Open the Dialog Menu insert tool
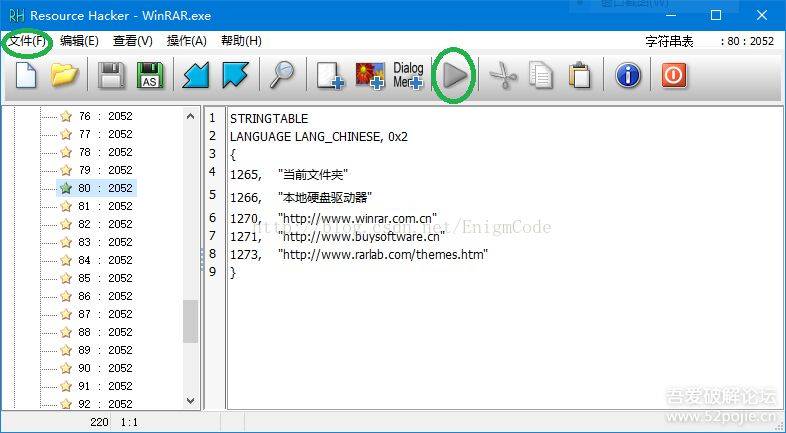This screenshot has width=786, height=433. [x=408, y=76]
